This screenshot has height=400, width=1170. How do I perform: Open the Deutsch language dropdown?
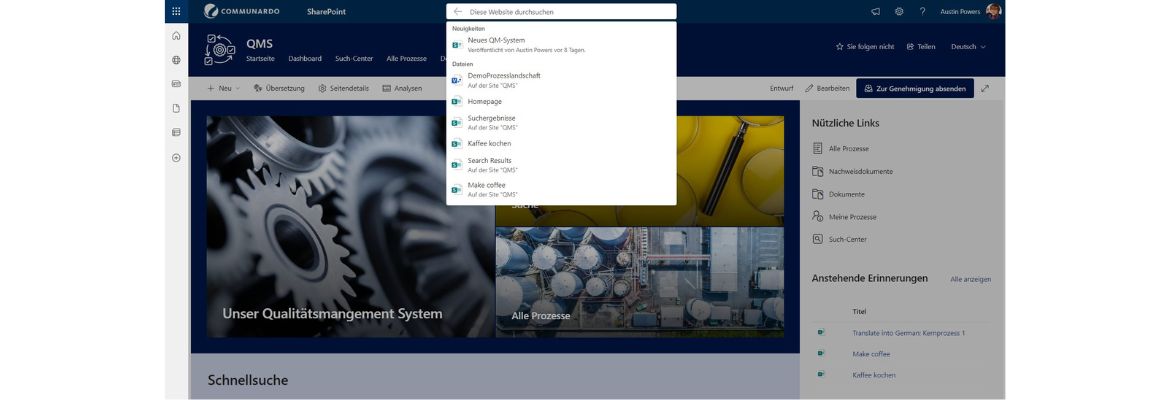[967, 47]
